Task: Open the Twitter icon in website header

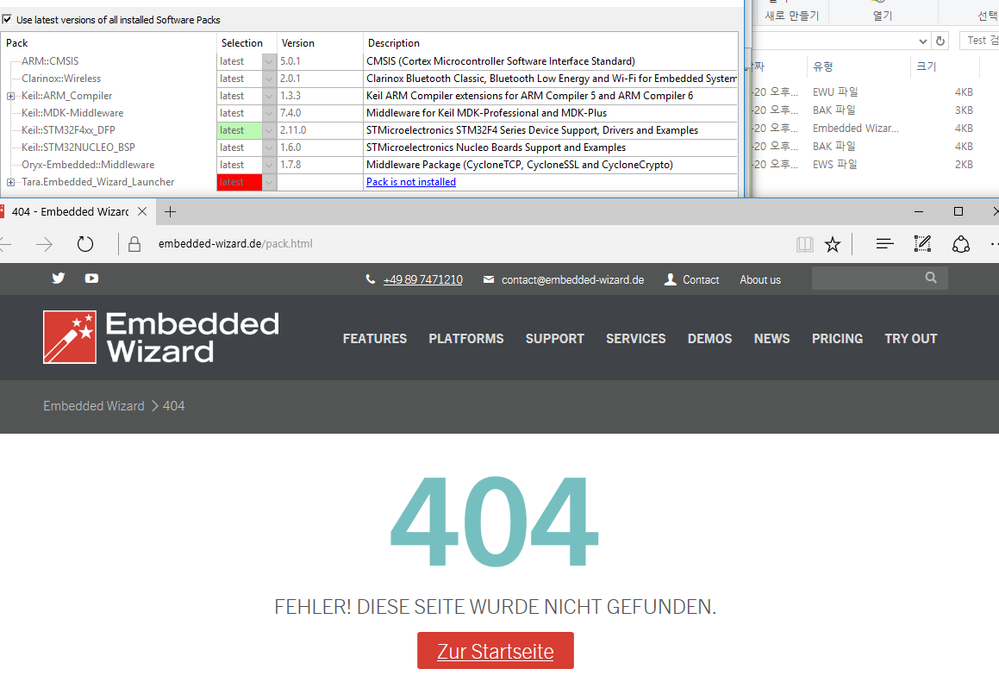Action: click(58, 278)
